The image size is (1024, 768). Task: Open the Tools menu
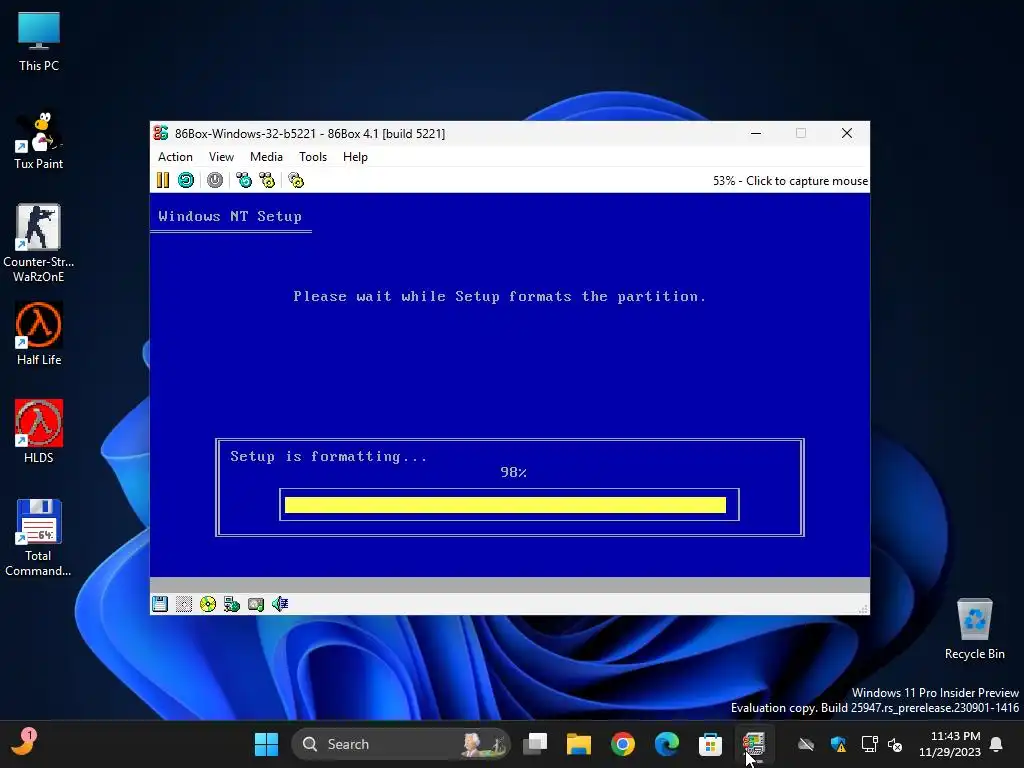click(x=313, y=157)
